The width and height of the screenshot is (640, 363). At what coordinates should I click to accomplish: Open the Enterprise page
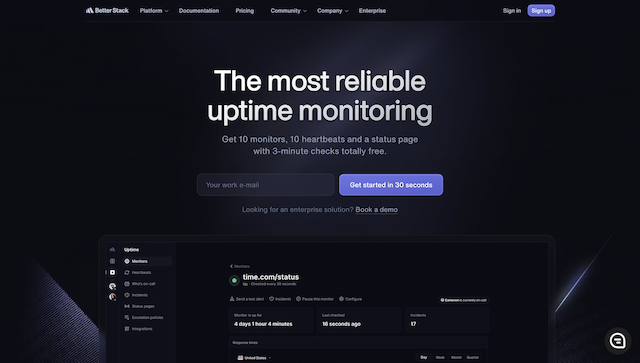[x=372, y=11]
